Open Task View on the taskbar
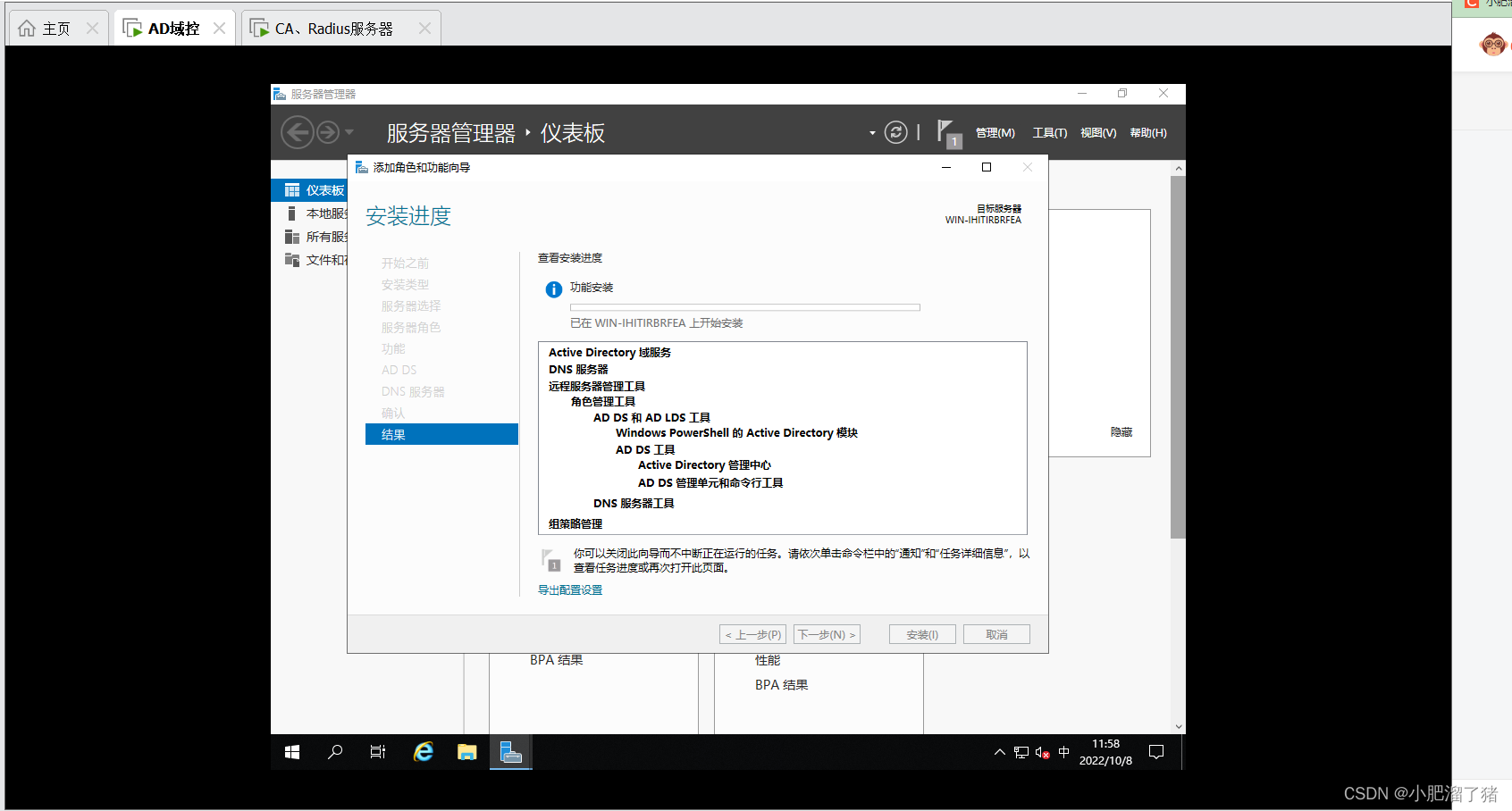The height and width of the screenshot is (811, 1512). [x=378, y=752]
